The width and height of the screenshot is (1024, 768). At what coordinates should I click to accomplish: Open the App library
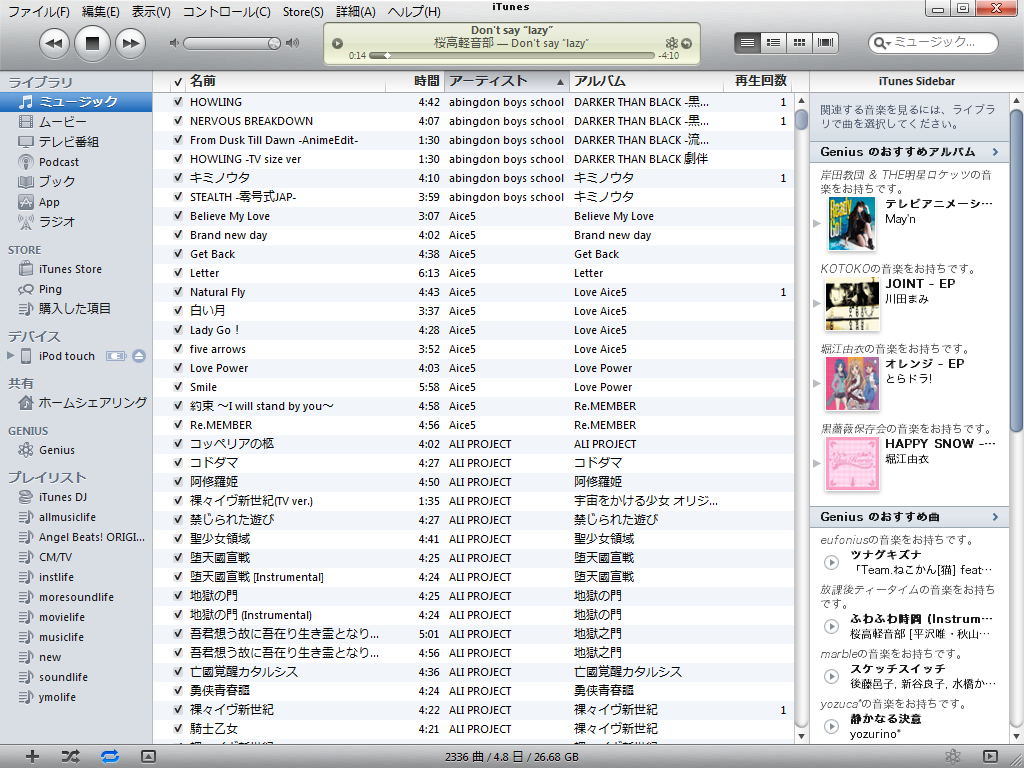coord(76,202)
